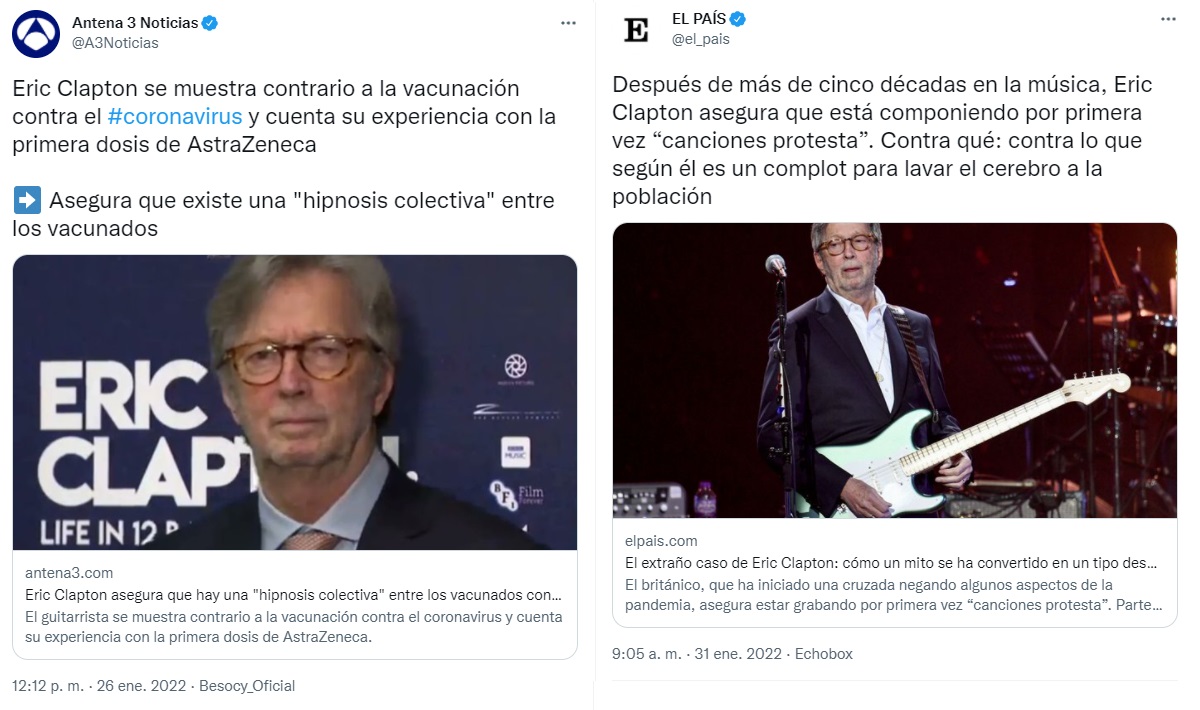Viewport: 1200px width, 710px height.
Task: Click the EL PAÍS verified badge
Action: coord(738,19)
